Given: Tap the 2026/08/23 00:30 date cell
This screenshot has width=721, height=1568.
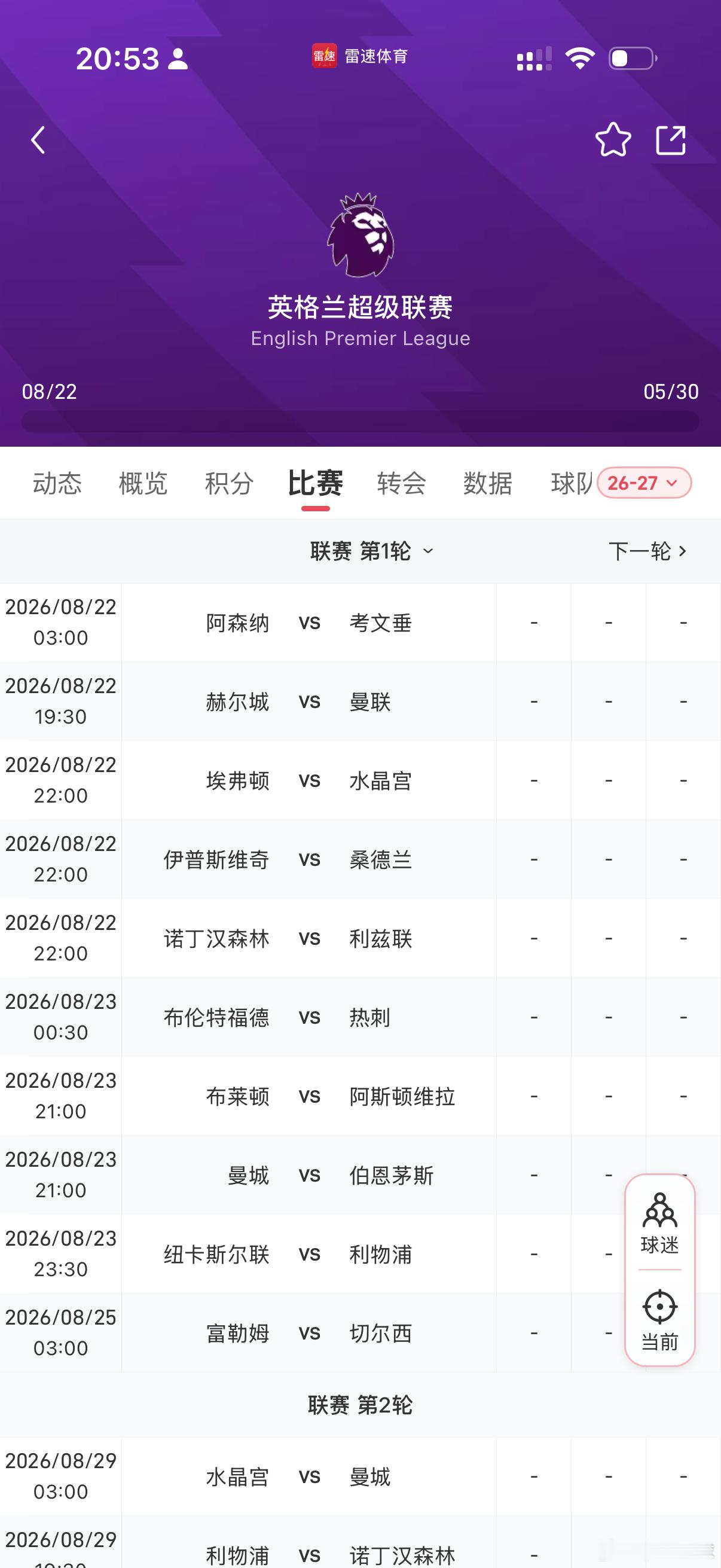Looking at the screenshot, I should 61,1017.
